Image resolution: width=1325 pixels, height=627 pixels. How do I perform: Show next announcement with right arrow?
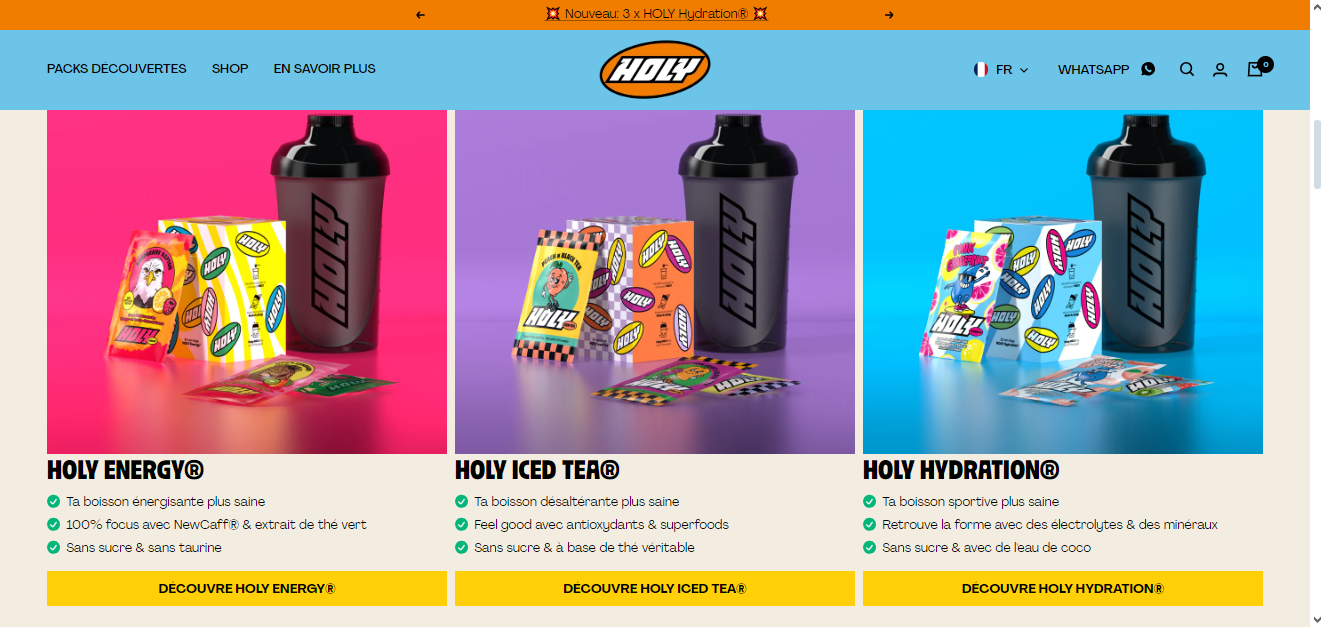[889, 15]
